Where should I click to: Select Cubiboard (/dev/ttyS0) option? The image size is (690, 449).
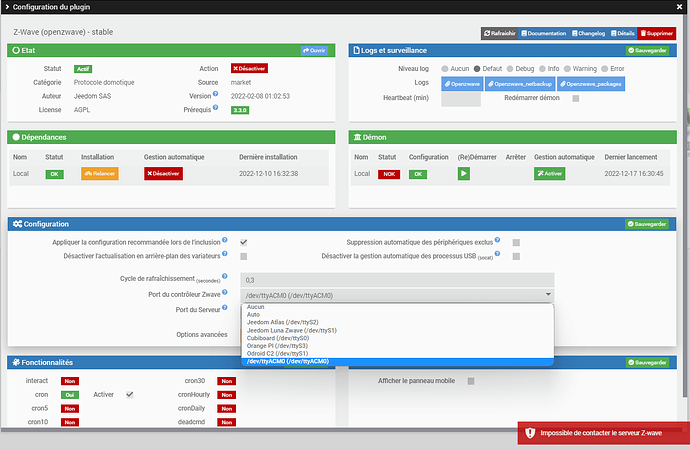click(397, 338)
